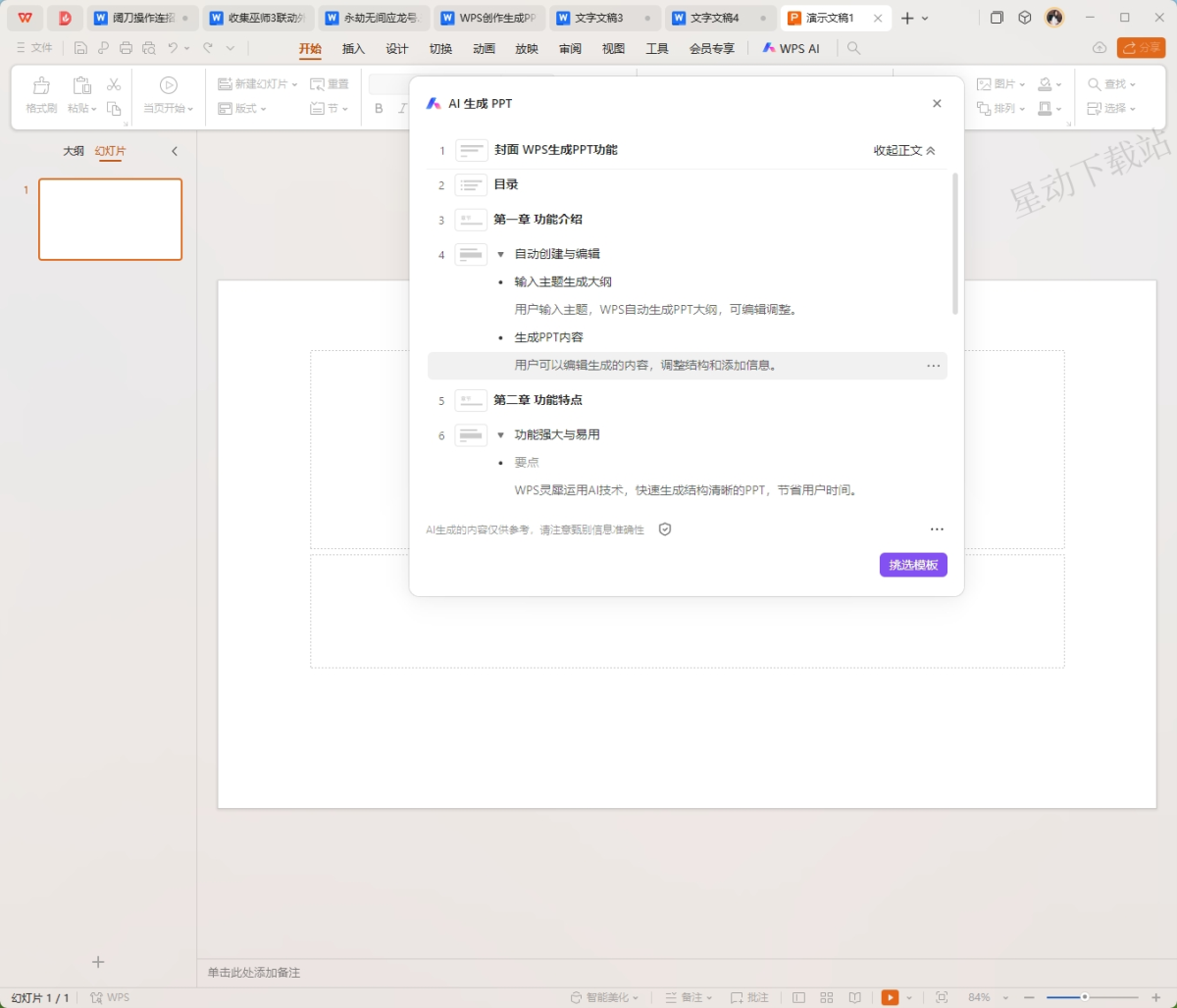Click the window-stack icon left of cube
The height and width of the screenshot is (1008, 1177).
[997, 18]
